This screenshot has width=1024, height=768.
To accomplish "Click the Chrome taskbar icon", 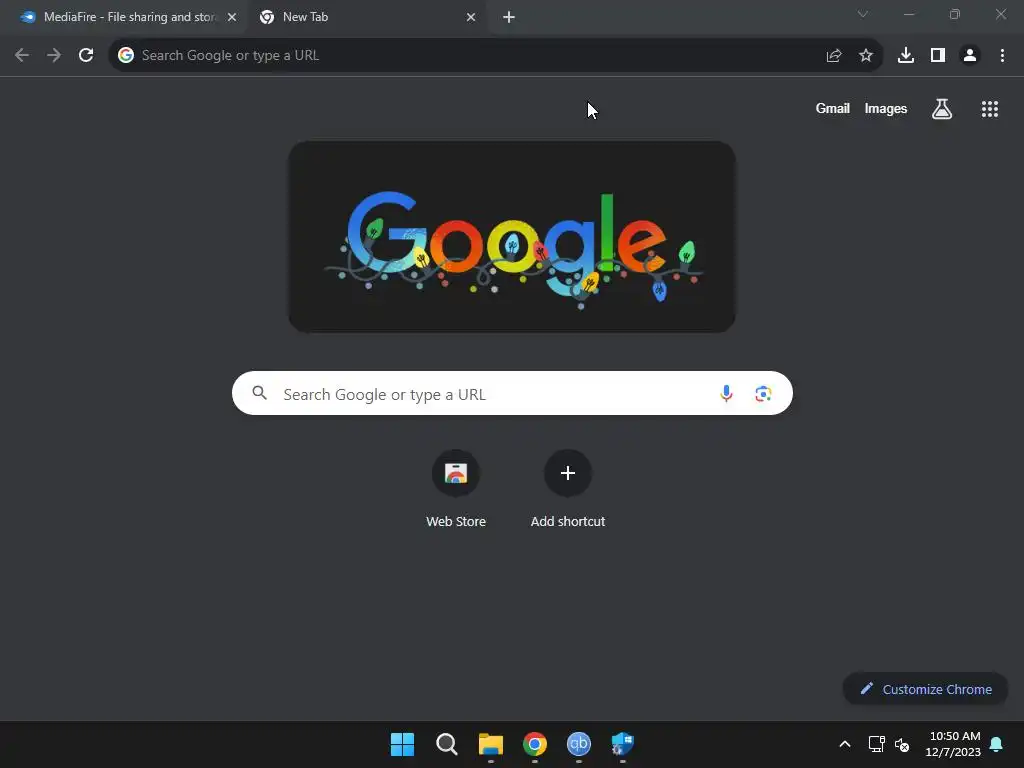I will 535,744.
